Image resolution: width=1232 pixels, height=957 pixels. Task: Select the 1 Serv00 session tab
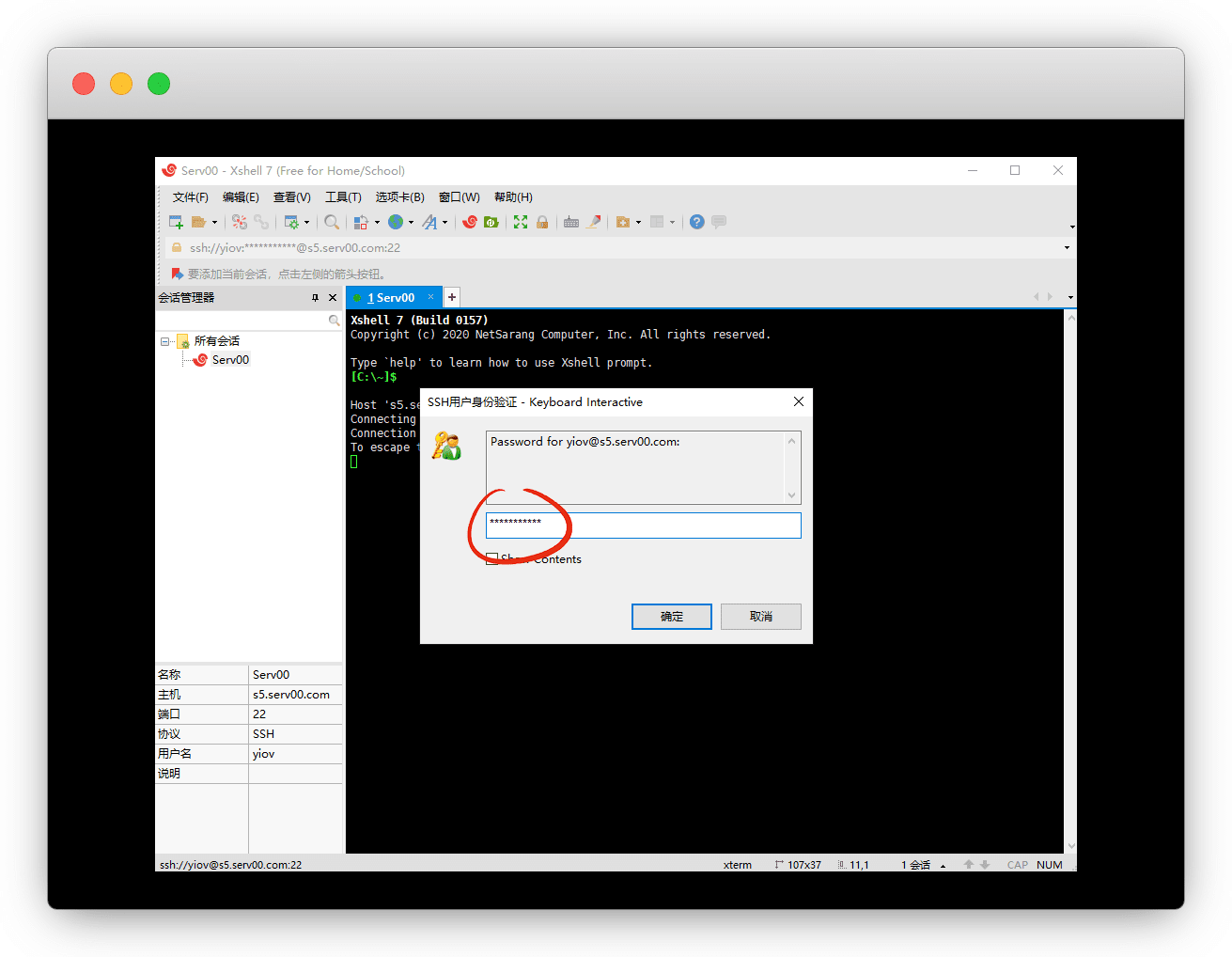pyautogui.click(x=391, y=298)
